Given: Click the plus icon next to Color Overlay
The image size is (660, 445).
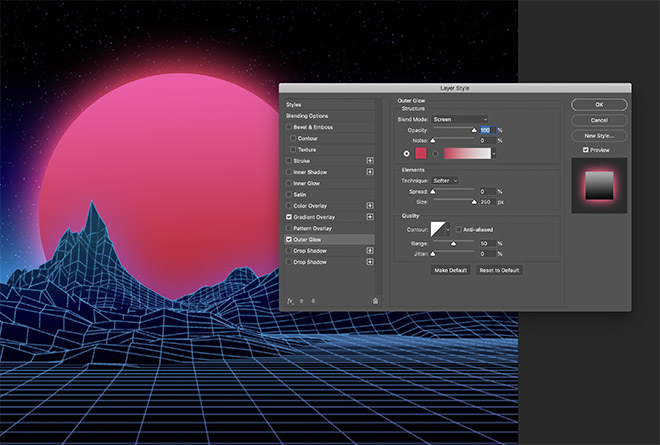Looking at the screenshot, I should tap(370, 205).
